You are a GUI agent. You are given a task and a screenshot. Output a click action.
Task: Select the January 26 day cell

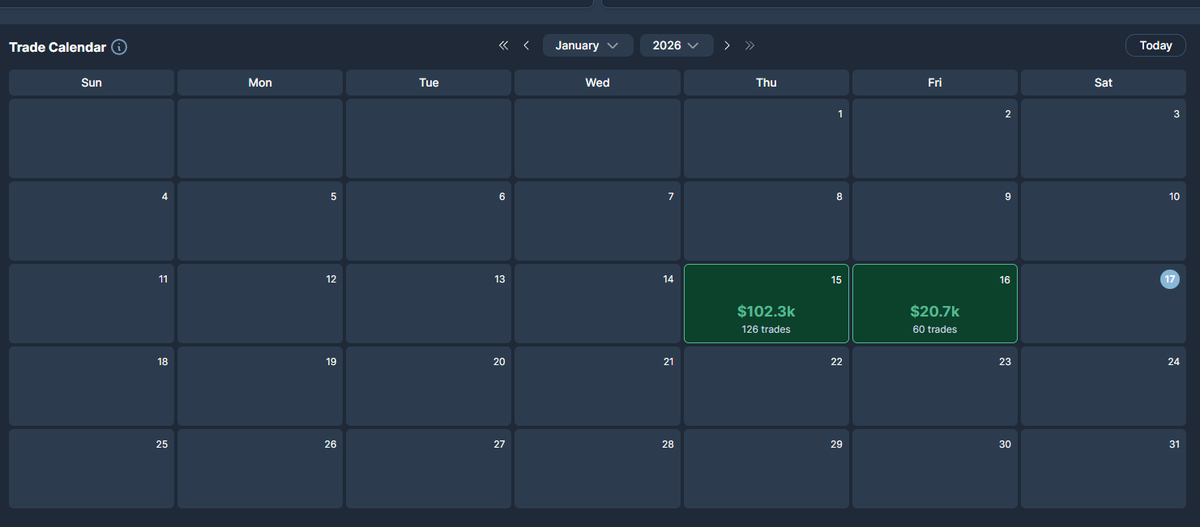pyautogui.click(x=260, y=469)
